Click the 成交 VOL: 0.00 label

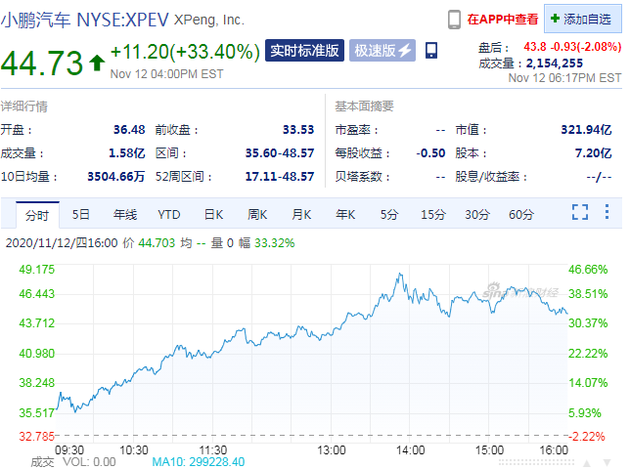pyautogui.click(x=74, y=462)
